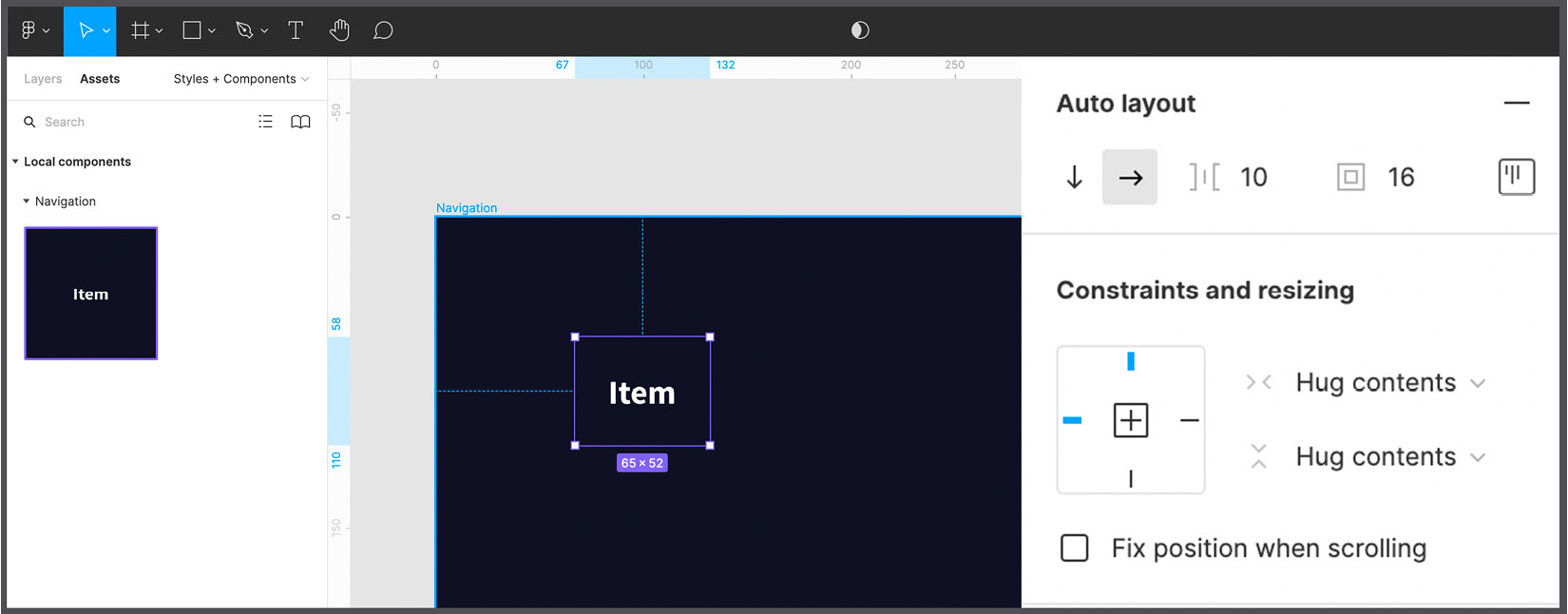
Task: Edit the padding value 16
Action: click(1401, 177)
